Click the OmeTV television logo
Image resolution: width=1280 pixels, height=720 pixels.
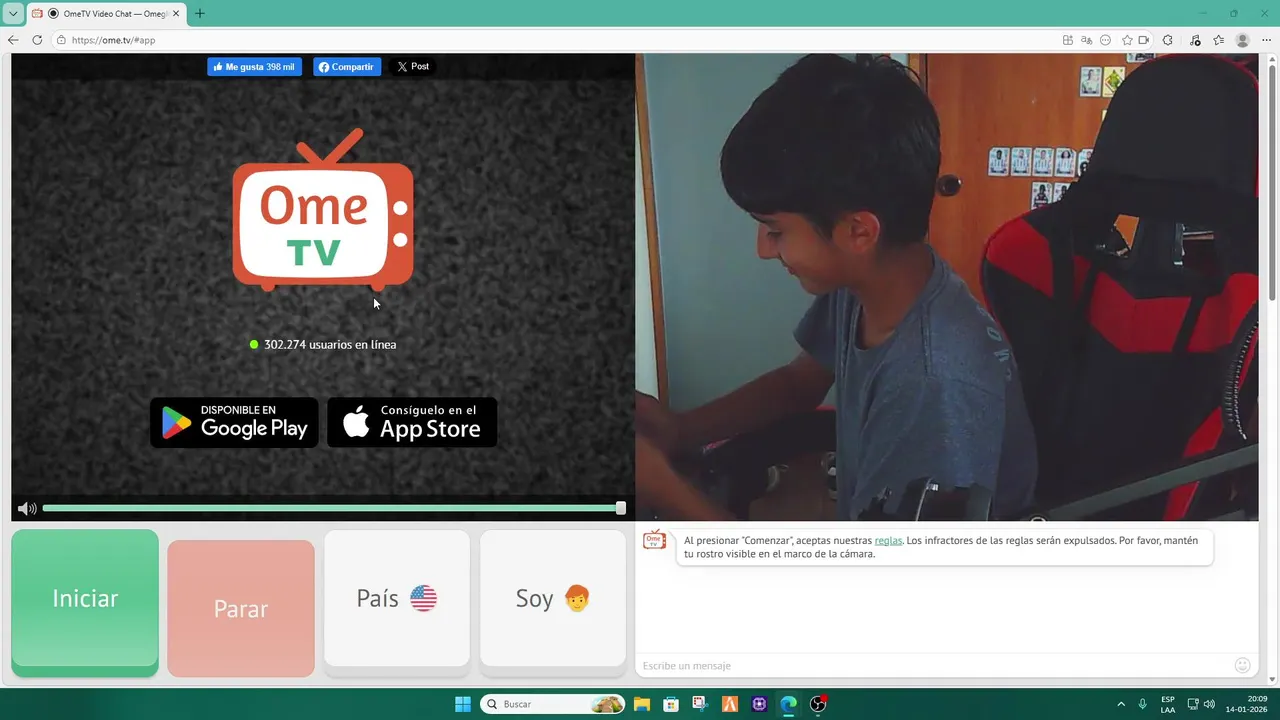point(323,211)
